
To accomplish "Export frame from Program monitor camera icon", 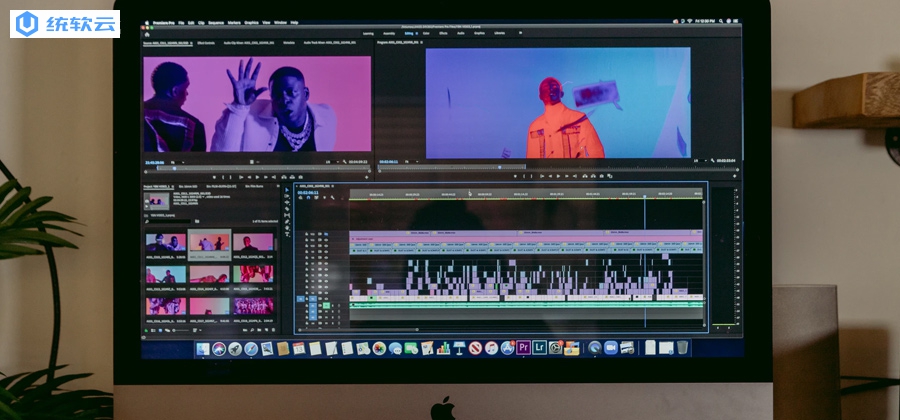I will click(602, 176).
